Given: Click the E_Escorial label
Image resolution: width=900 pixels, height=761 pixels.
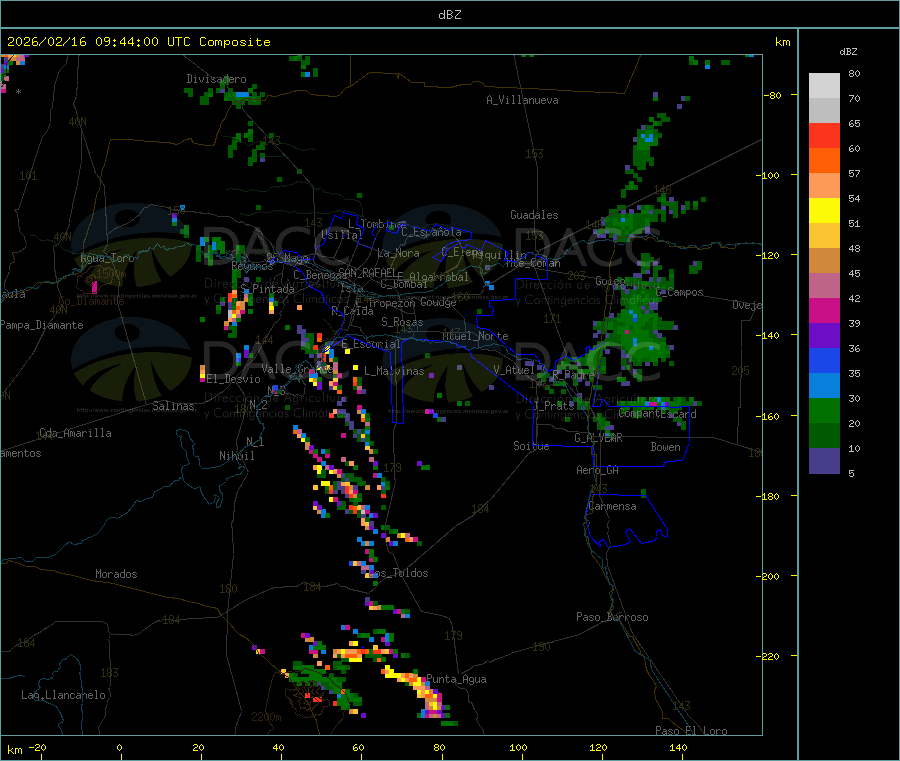Looking at the screenshot, I should [x=371, y=344].
